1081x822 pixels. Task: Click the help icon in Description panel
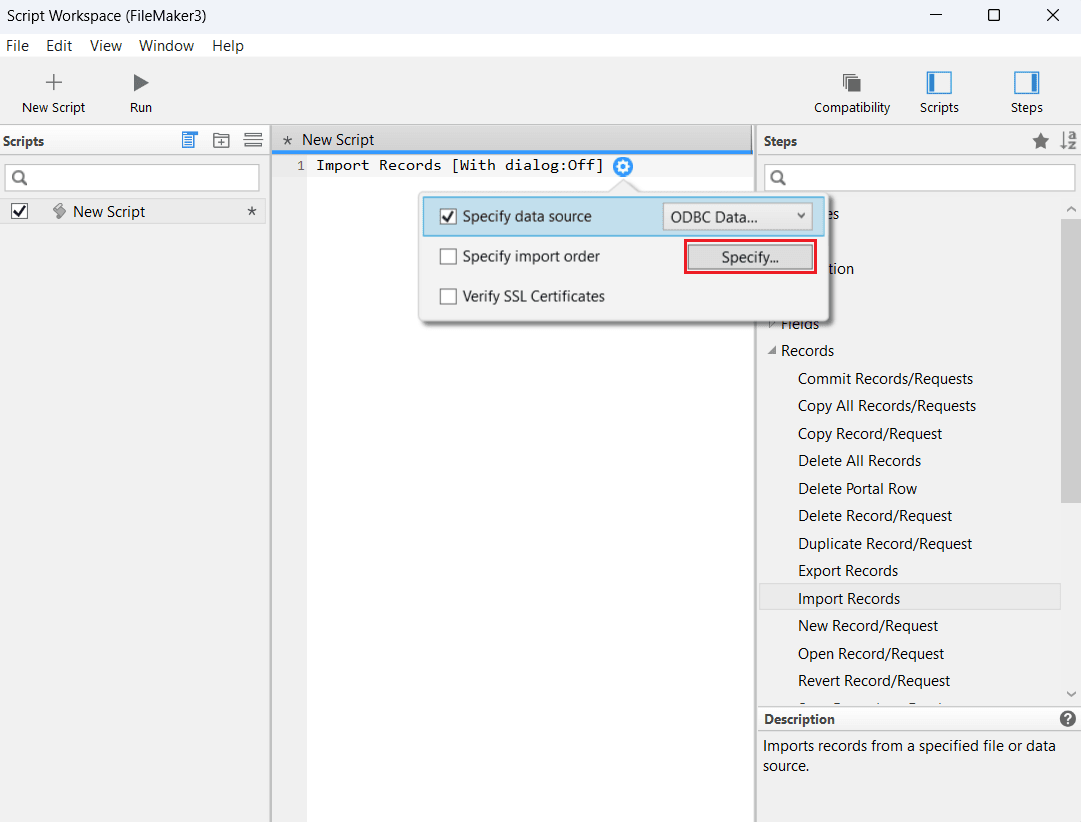[1067, 719]
